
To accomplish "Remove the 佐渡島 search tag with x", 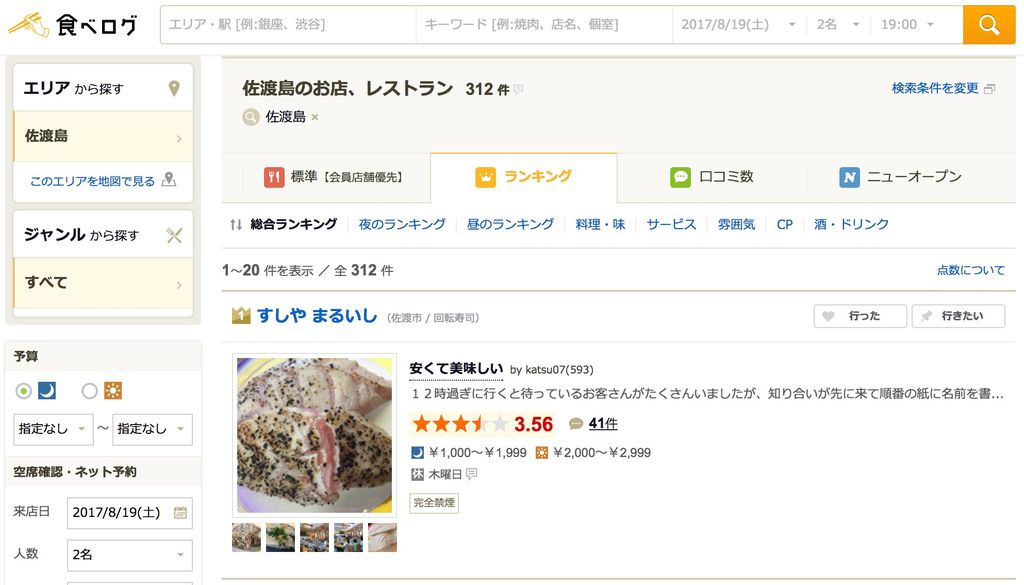I will [x=315, y=118].
